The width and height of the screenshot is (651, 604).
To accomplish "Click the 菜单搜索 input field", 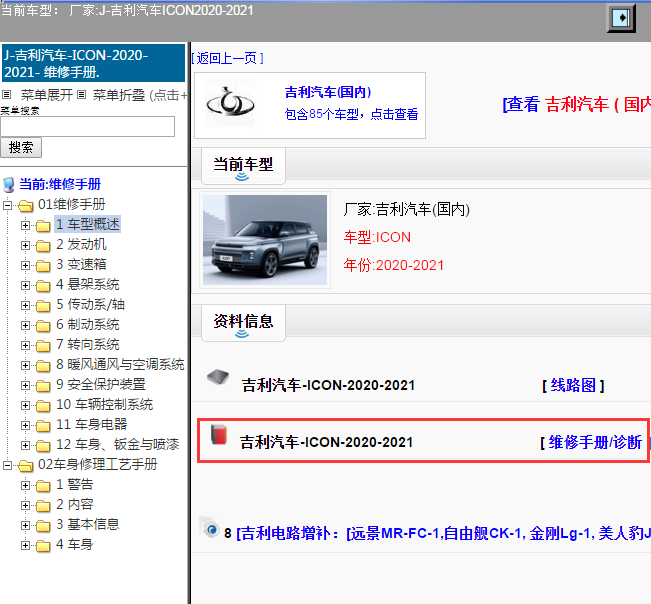I will pos(88,126).
